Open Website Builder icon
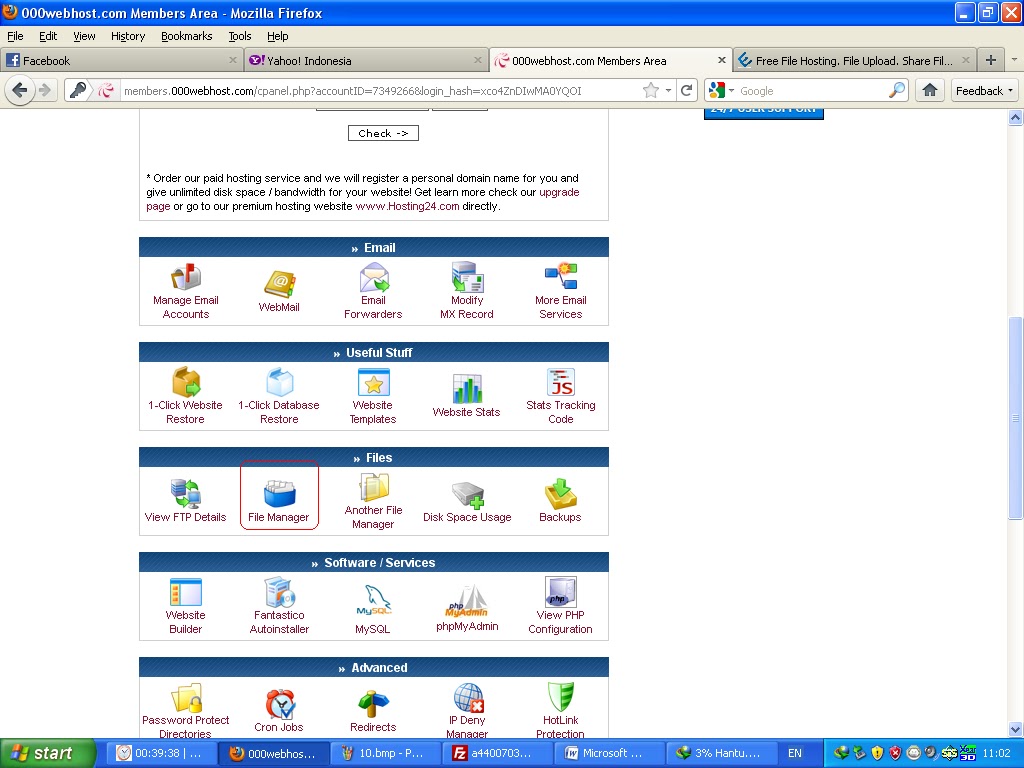Screen dimensions: 1024x768 (x=185, y=592)
